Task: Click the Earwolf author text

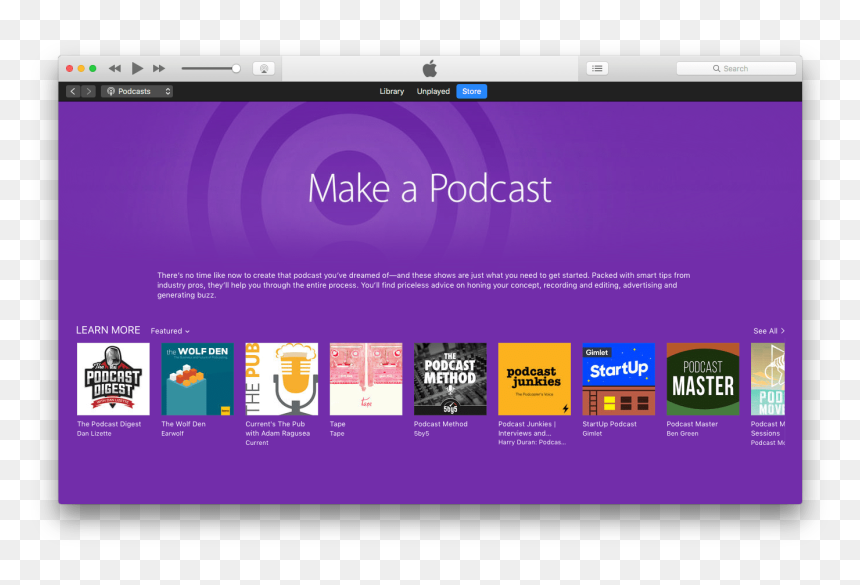Action: tap(172, 434)
